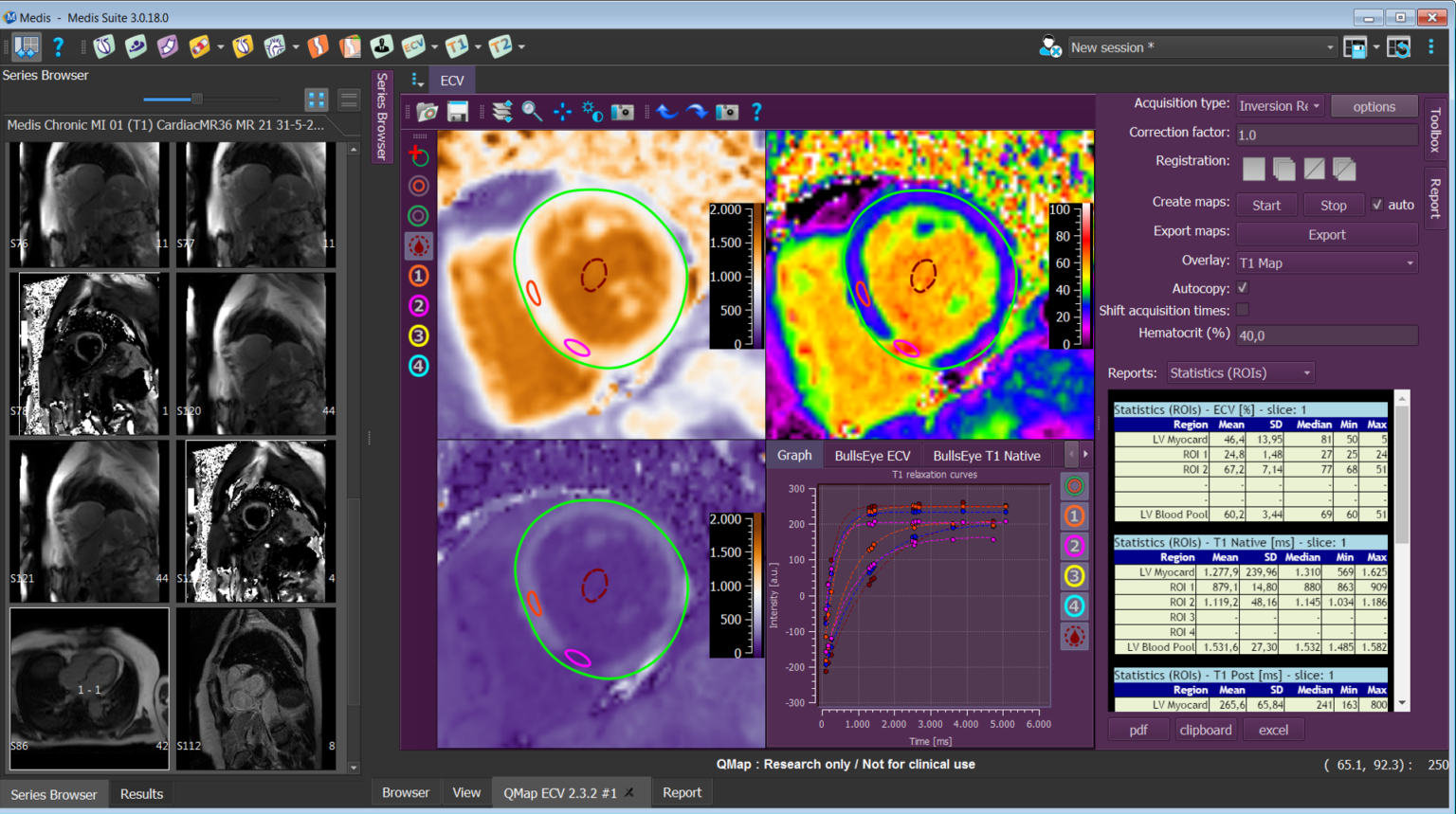Click the Export maps button

(x=1326, y=234)
